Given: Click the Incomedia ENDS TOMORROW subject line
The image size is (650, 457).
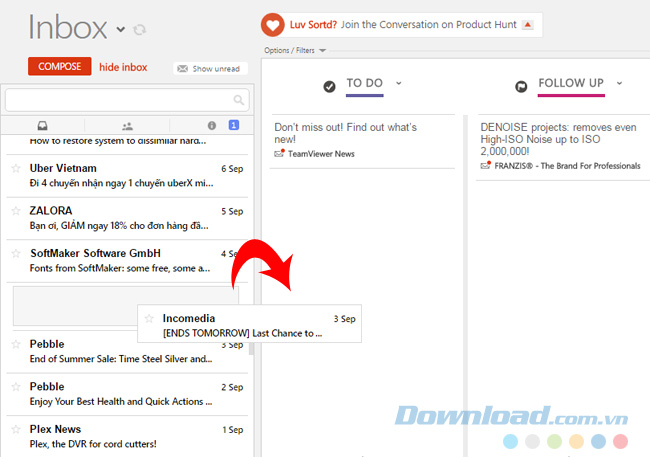Looking at the screenshot, I should click(x=243, y=333).
